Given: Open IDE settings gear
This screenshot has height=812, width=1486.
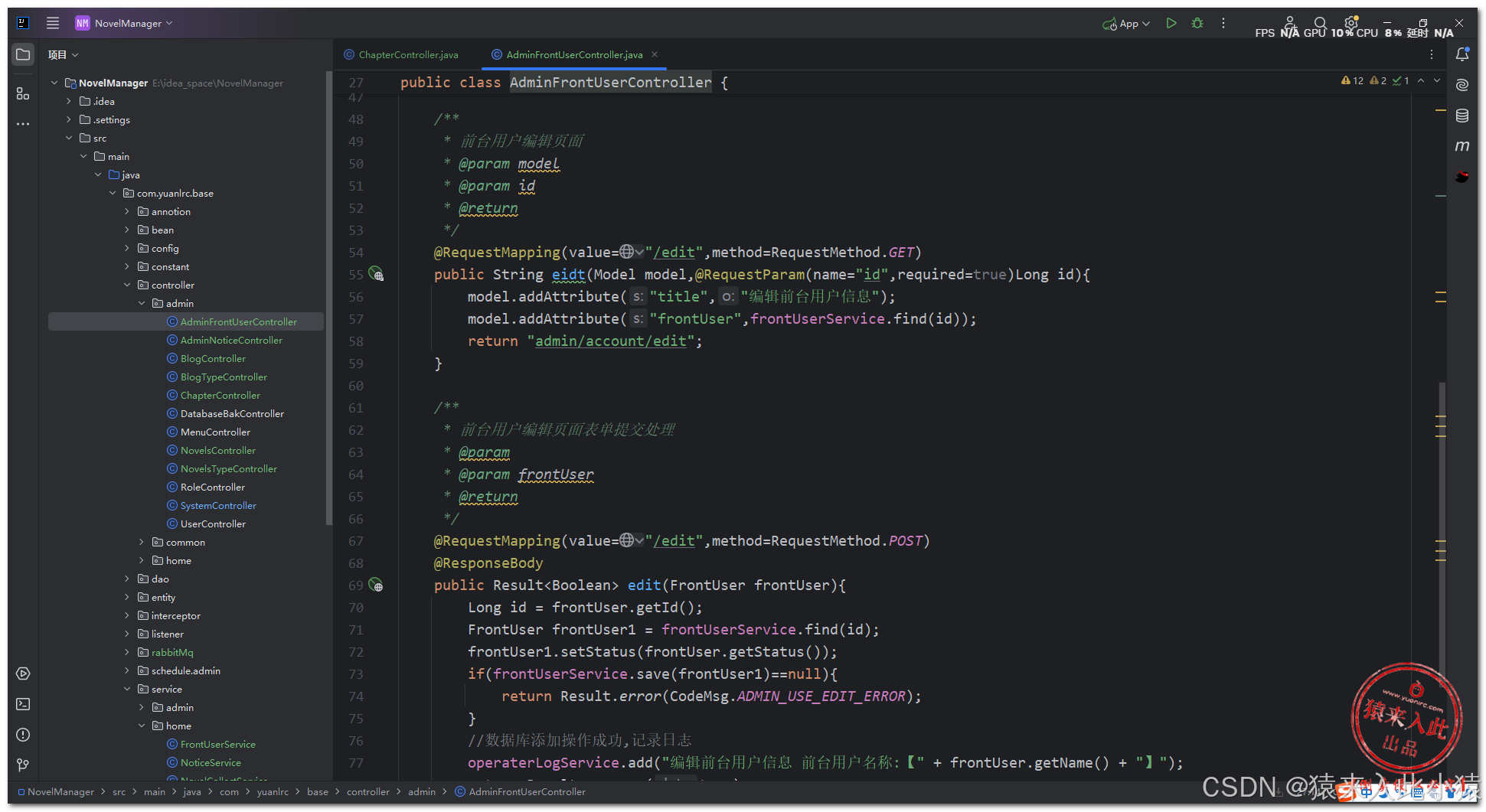Looking at the screenshot, I should pyautogui.click(x=1351, y=23).
